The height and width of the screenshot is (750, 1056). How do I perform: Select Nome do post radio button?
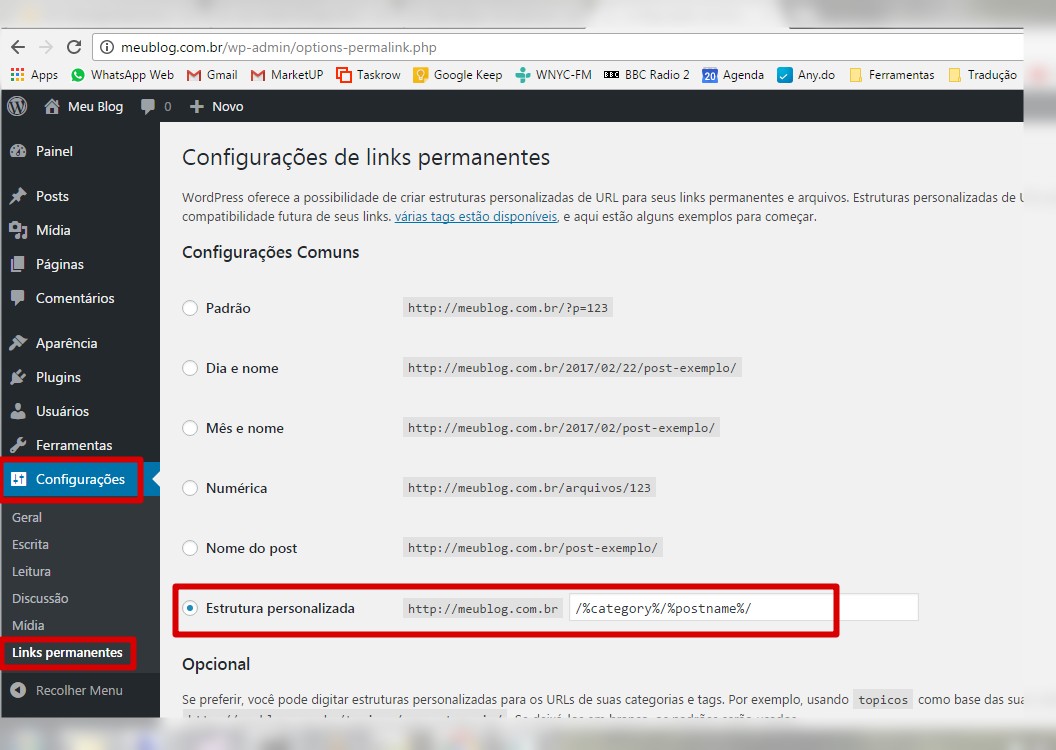click(x=190, y=548)
